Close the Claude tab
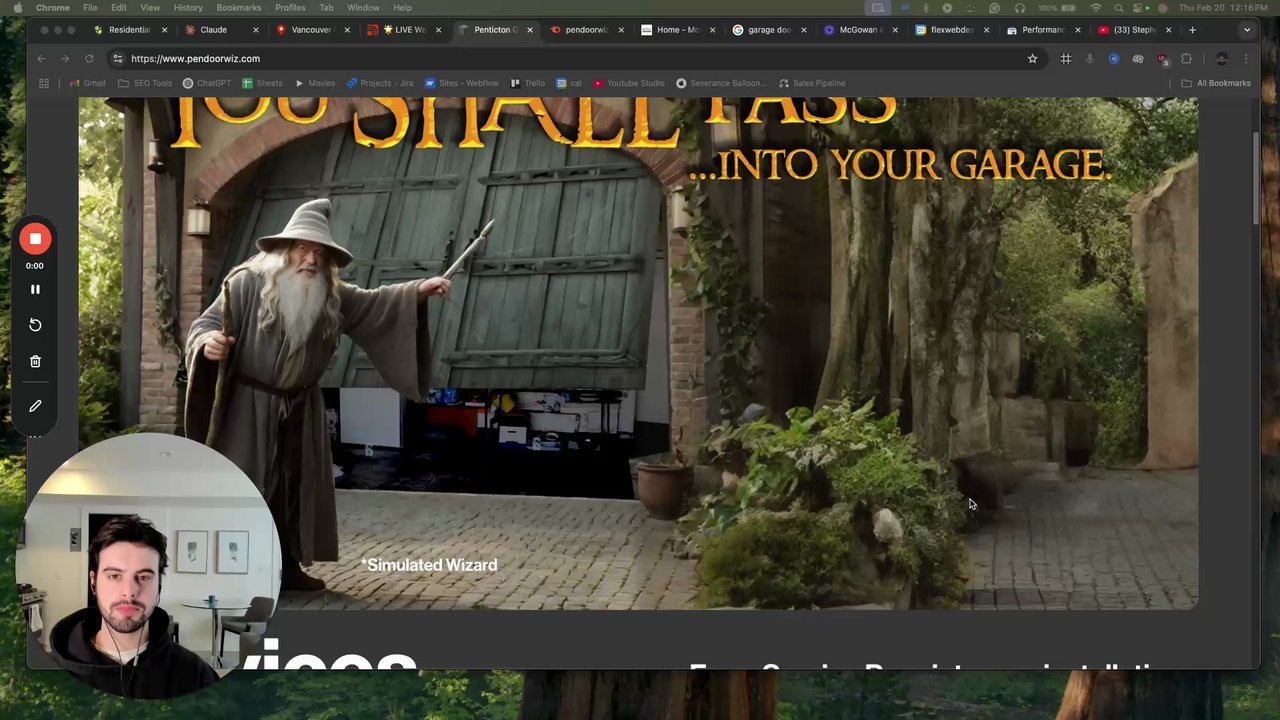The image size is (1280, 720). (256, 30)
